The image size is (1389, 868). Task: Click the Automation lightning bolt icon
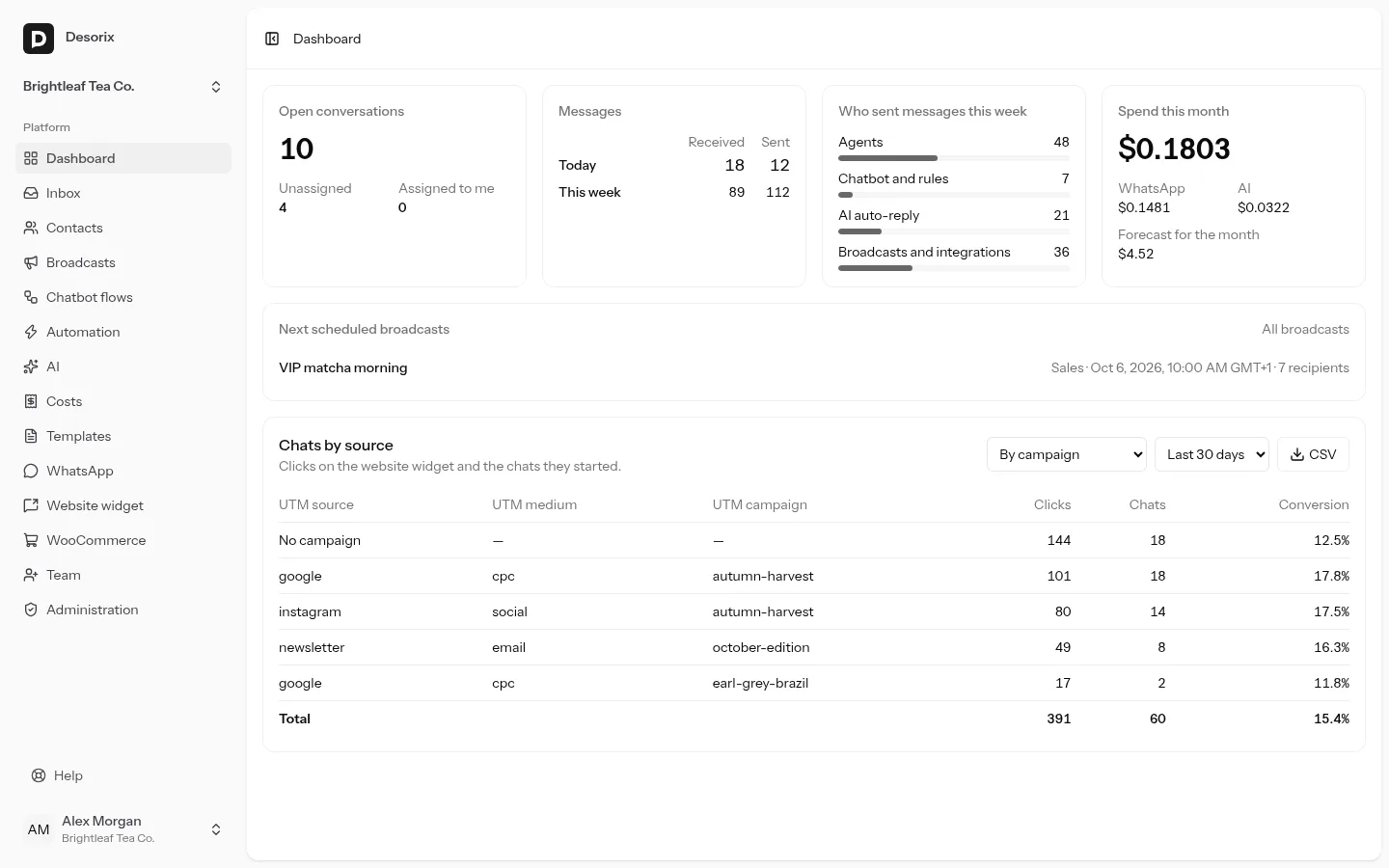[31, 332]
